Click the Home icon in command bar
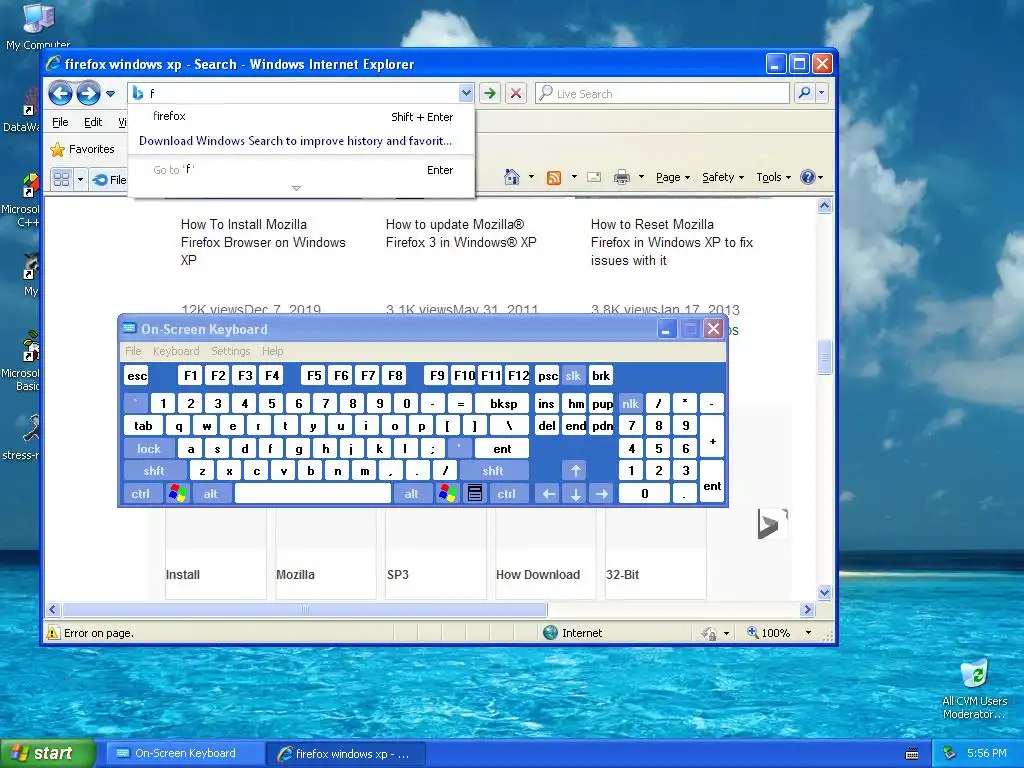This screenshot has height=768, width=1024. 512,177
